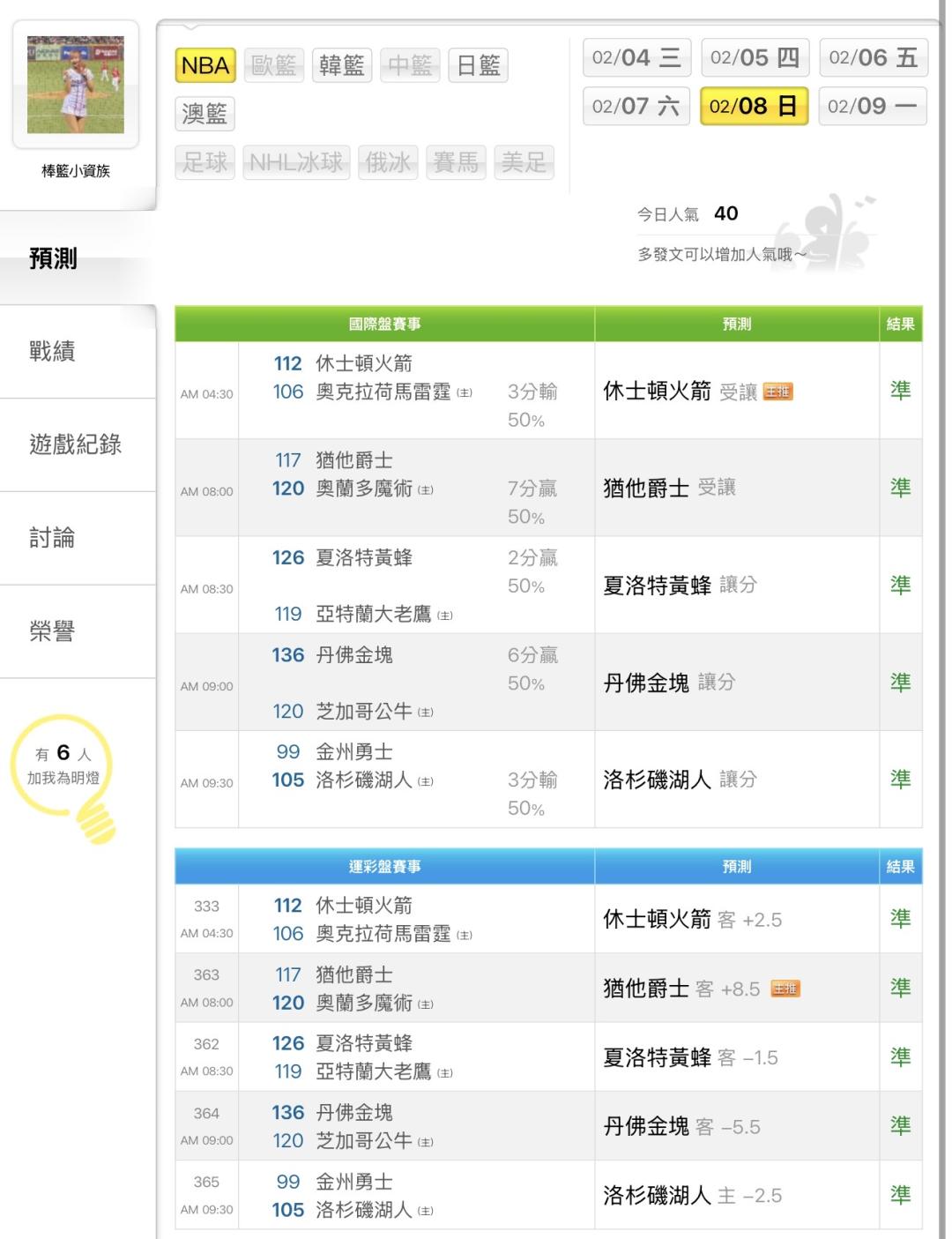Select the NBA league tab
This screenshot has height=1239, width=952.
pyautogui.click(x=205, y=65)
